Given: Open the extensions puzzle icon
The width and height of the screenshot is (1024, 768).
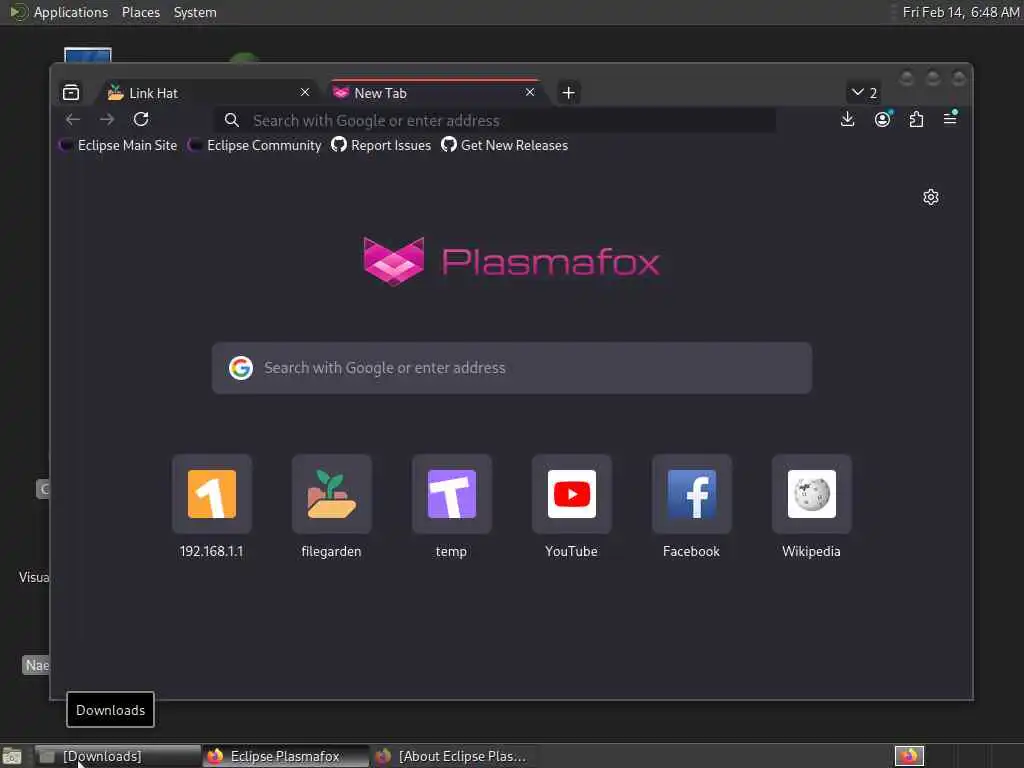Looking at the screenshot, I should (916, 120).
